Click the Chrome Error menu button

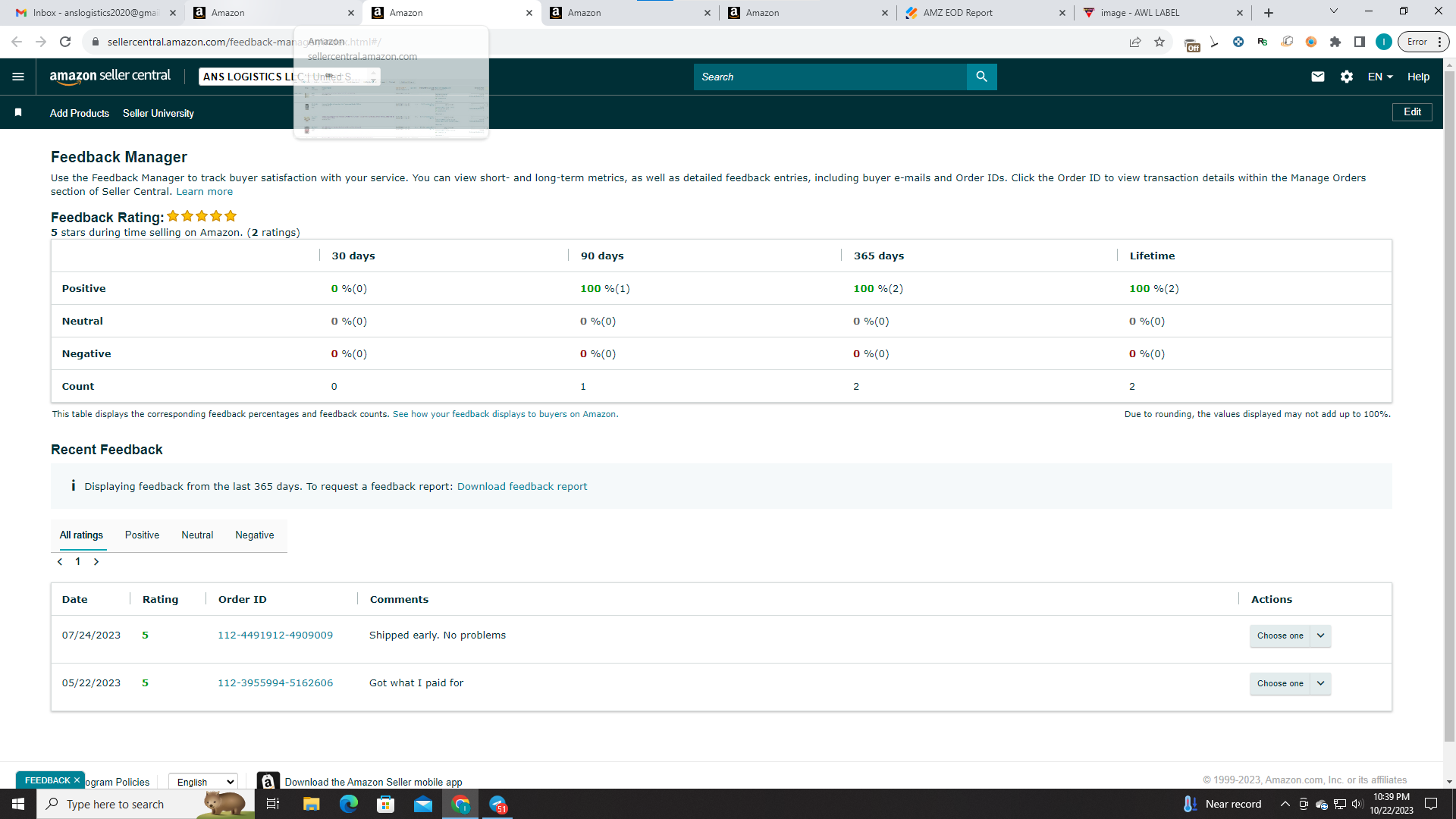(x=1423, y=42)
